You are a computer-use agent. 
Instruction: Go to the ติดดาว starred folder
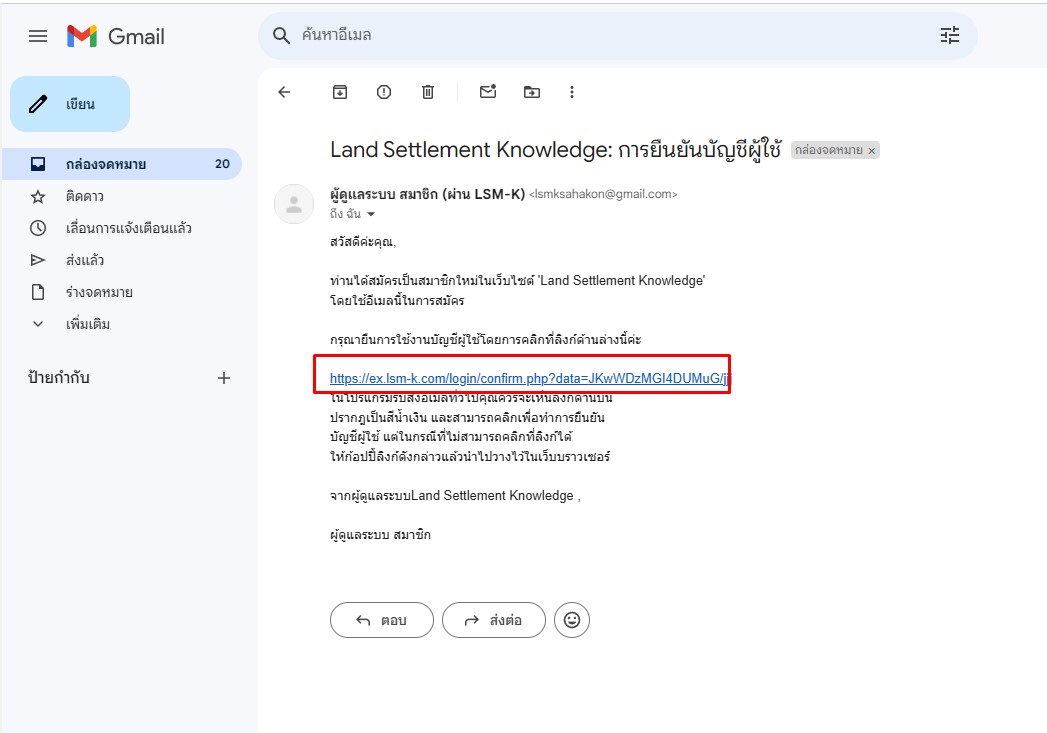[85, 196]
